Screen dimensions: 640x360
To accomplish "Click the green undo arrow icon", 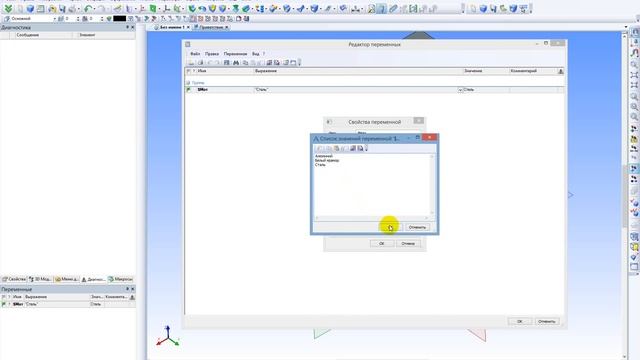I will point(88,8).
